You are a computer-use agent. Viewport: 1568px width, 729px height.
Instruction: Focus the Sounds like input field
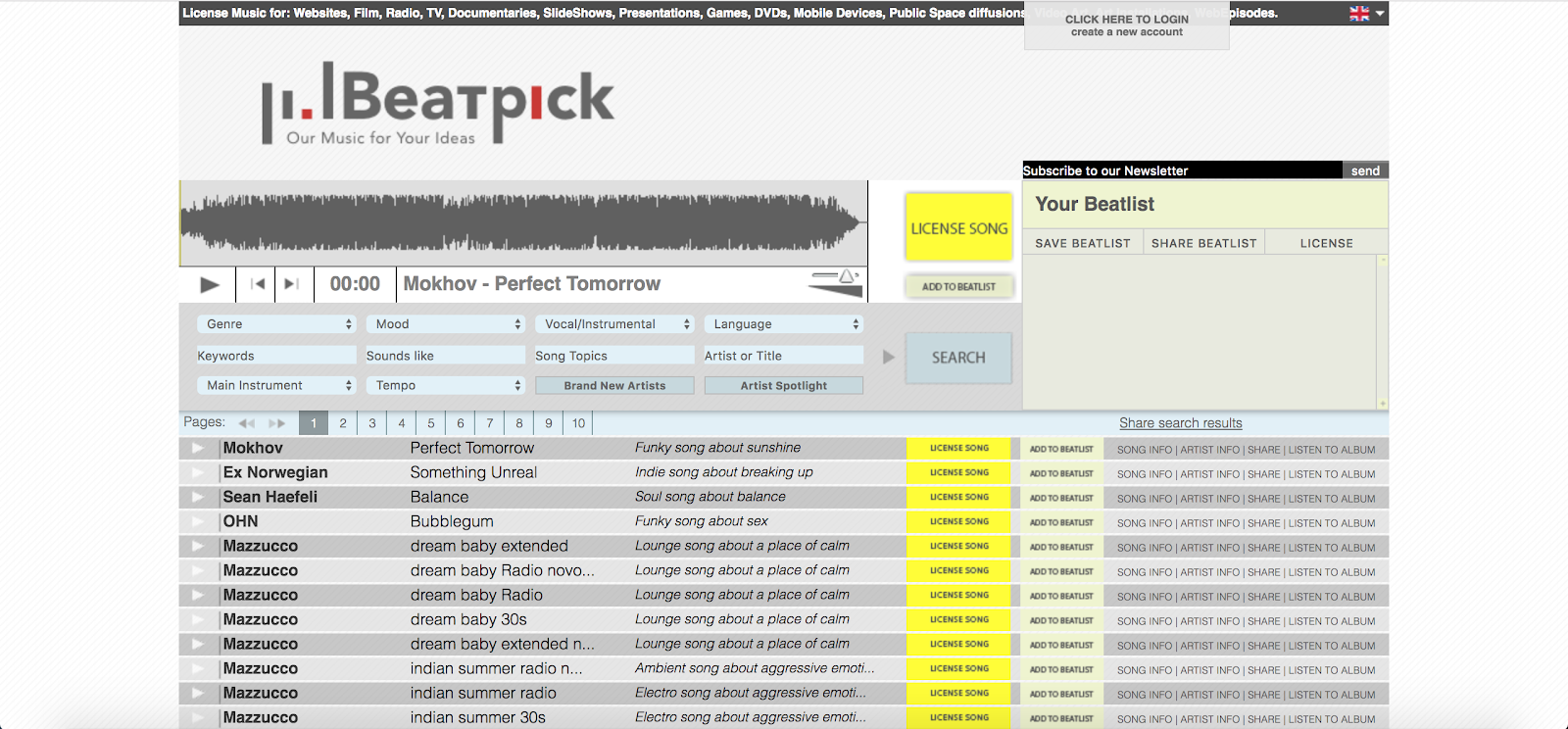coord(446,356)
